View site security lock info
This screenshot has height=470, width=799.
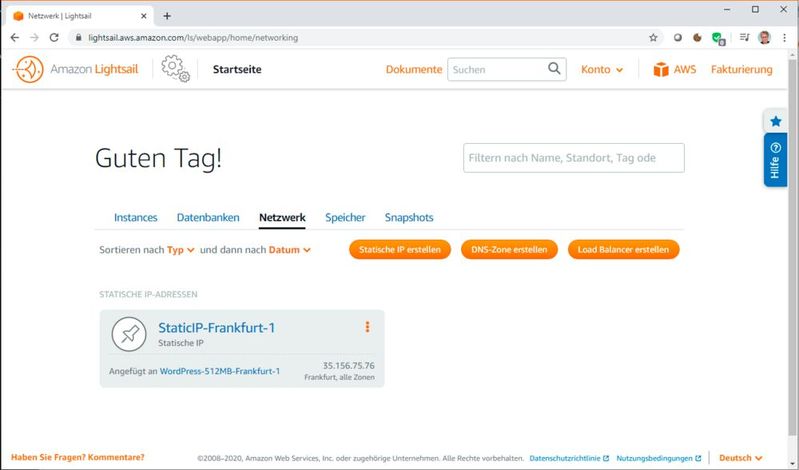click(78, 38)
